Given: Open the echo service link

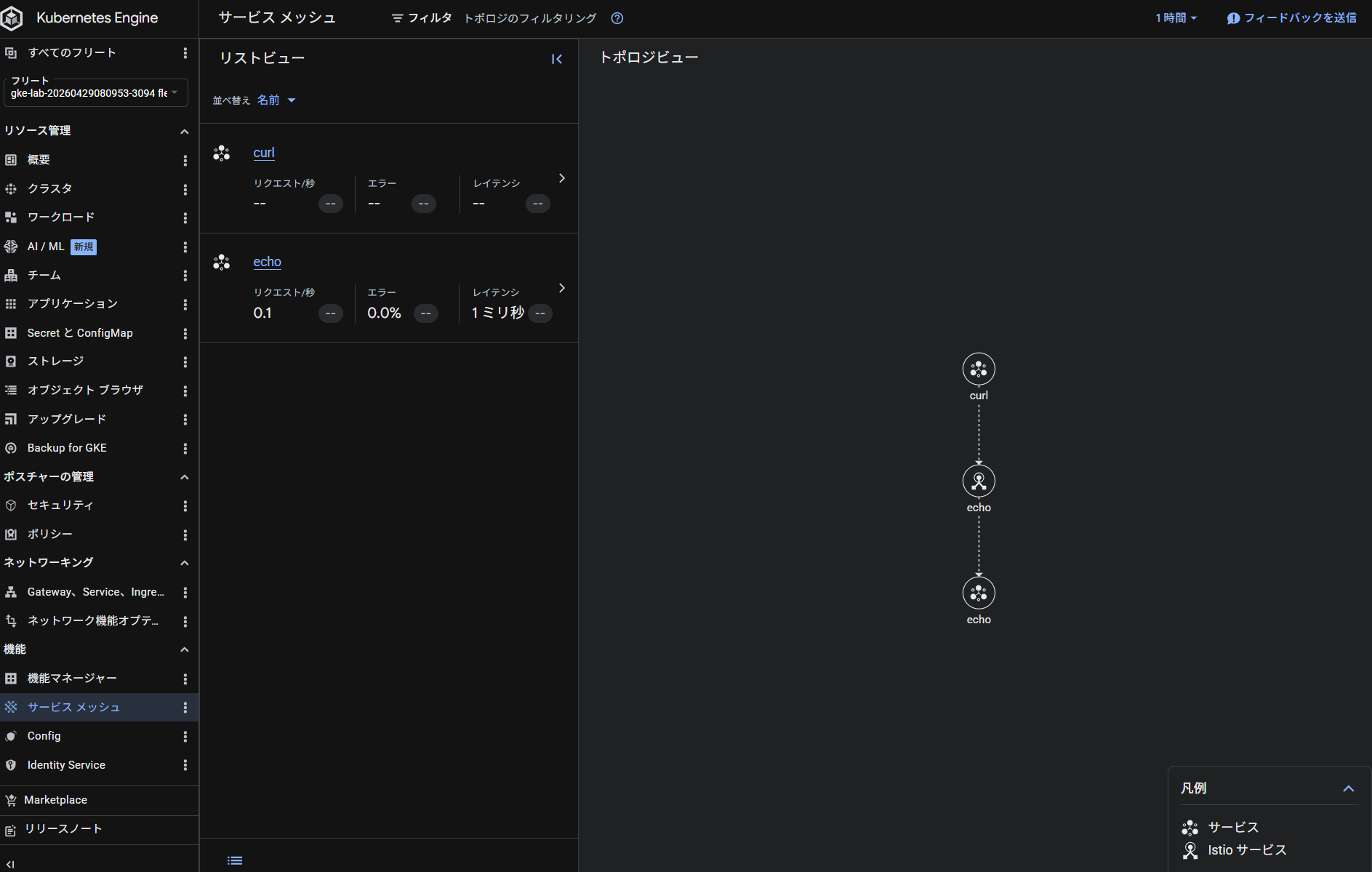Looking at the screenshot, I should point(267,262).
